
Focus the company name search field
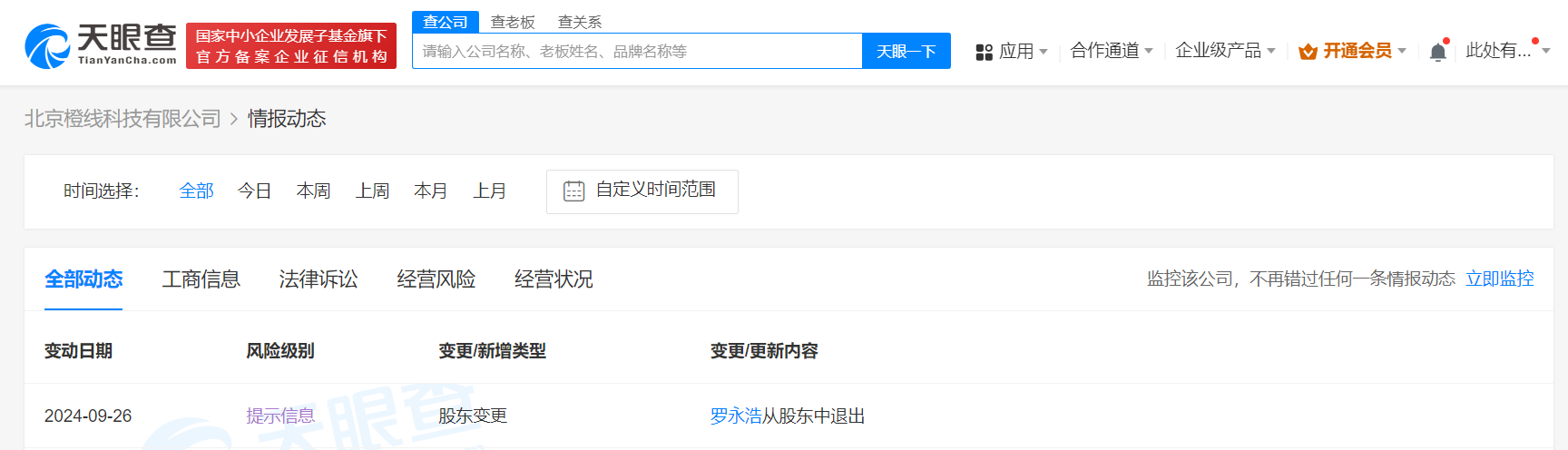pos(637,51)
